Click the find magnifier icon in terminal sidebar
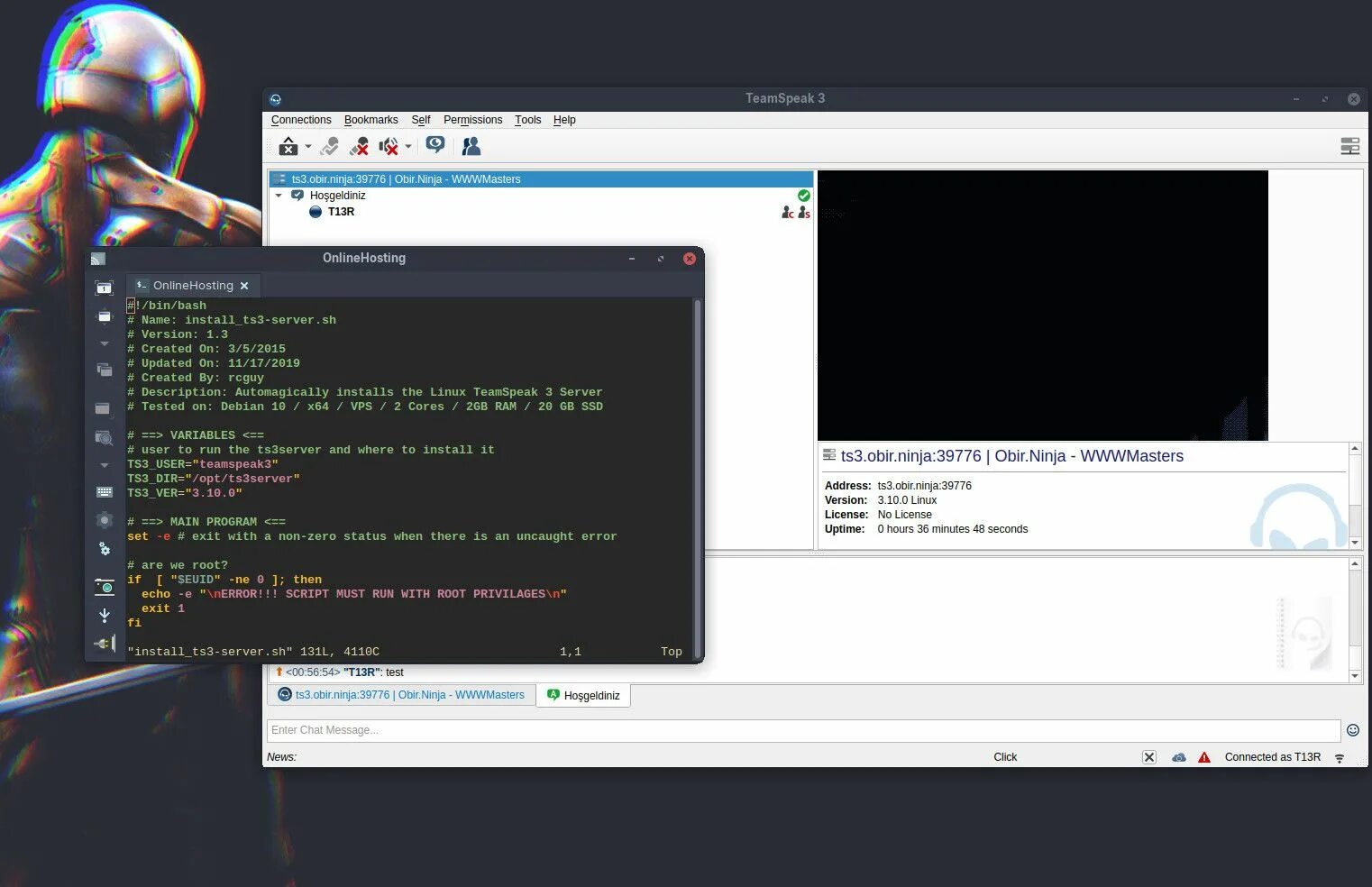The width and height of the screenshot is (1372, 887). point(104,438)
